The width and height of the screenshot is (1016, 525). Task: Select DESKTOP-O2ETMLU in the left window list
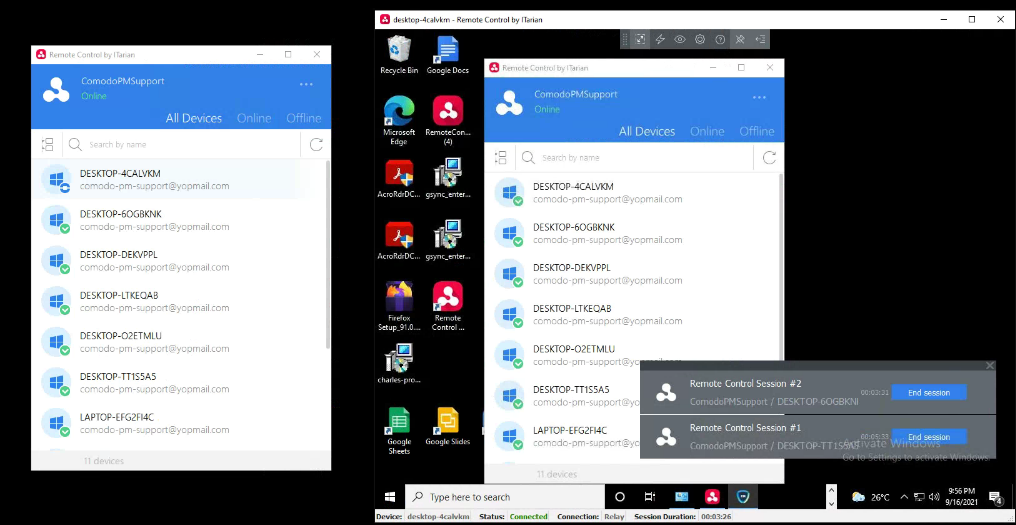point(178,342)
